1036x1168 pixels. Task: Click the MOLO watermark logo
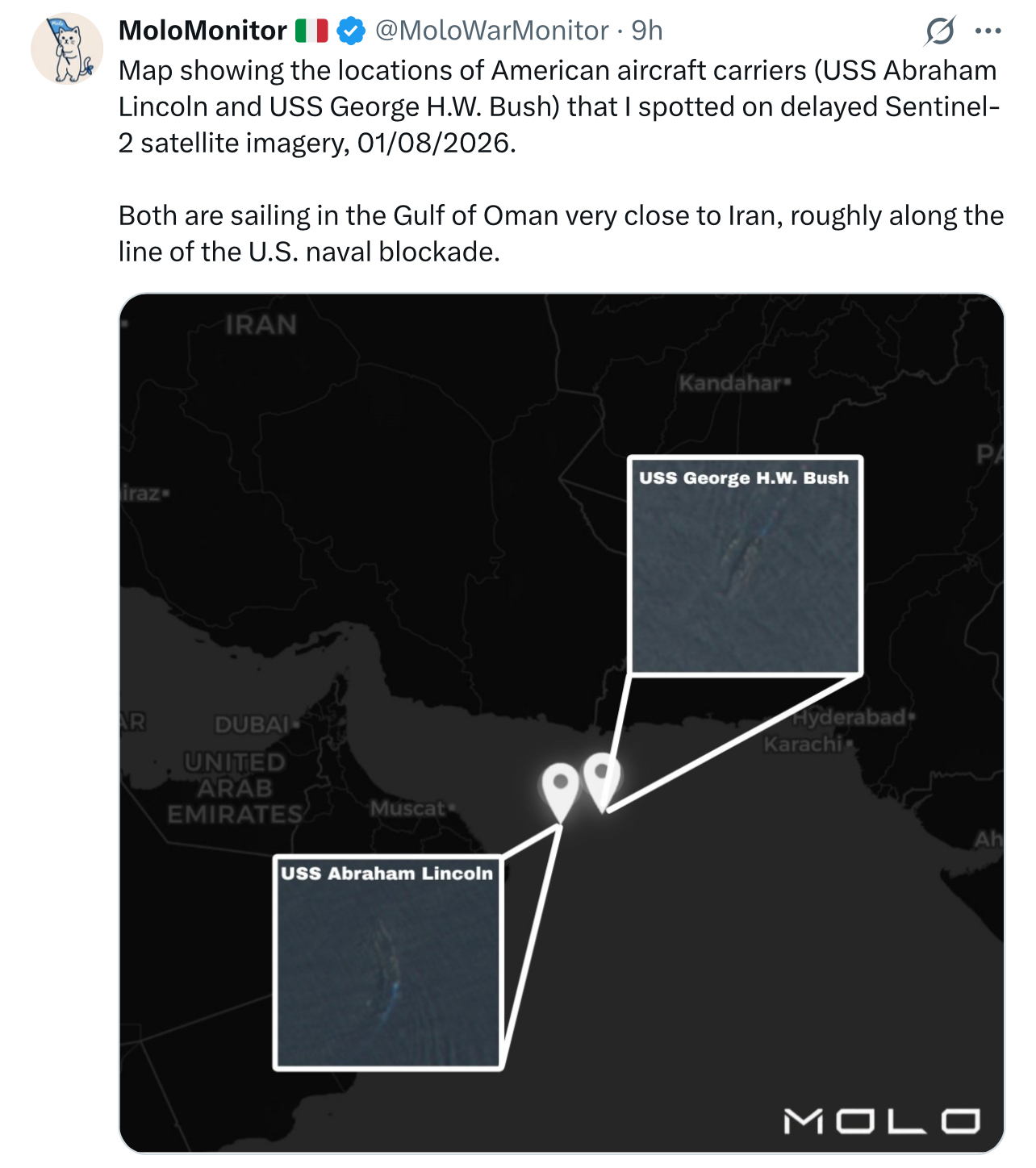[x=883, y=1121]
